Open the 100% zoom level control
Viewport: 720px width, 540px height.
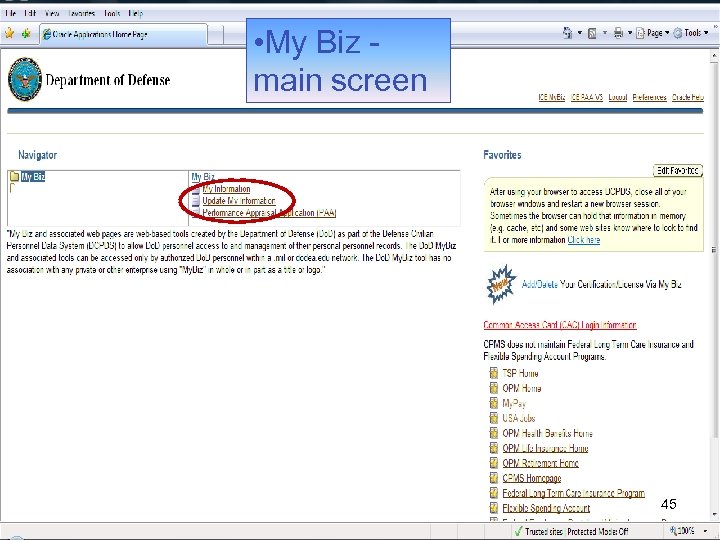[688, 531]
